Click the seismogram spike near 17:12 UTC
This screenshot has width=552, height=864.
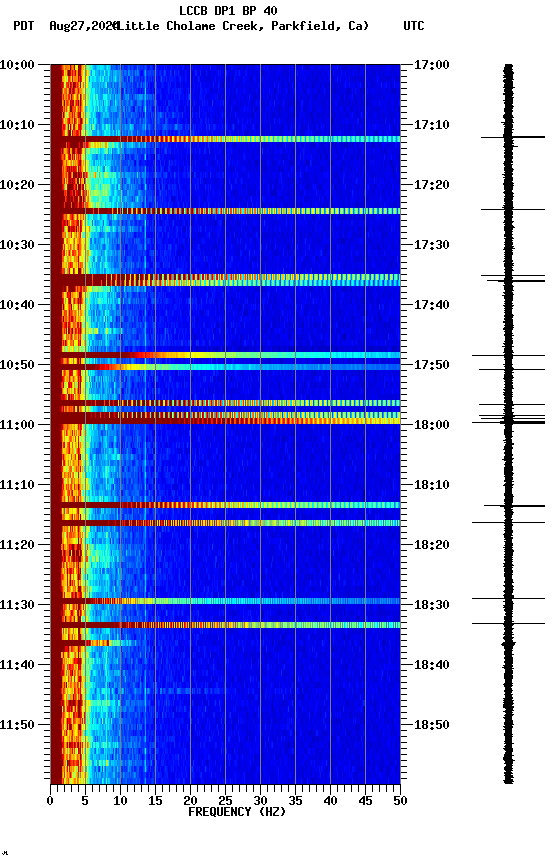click(x=513, y=137)
